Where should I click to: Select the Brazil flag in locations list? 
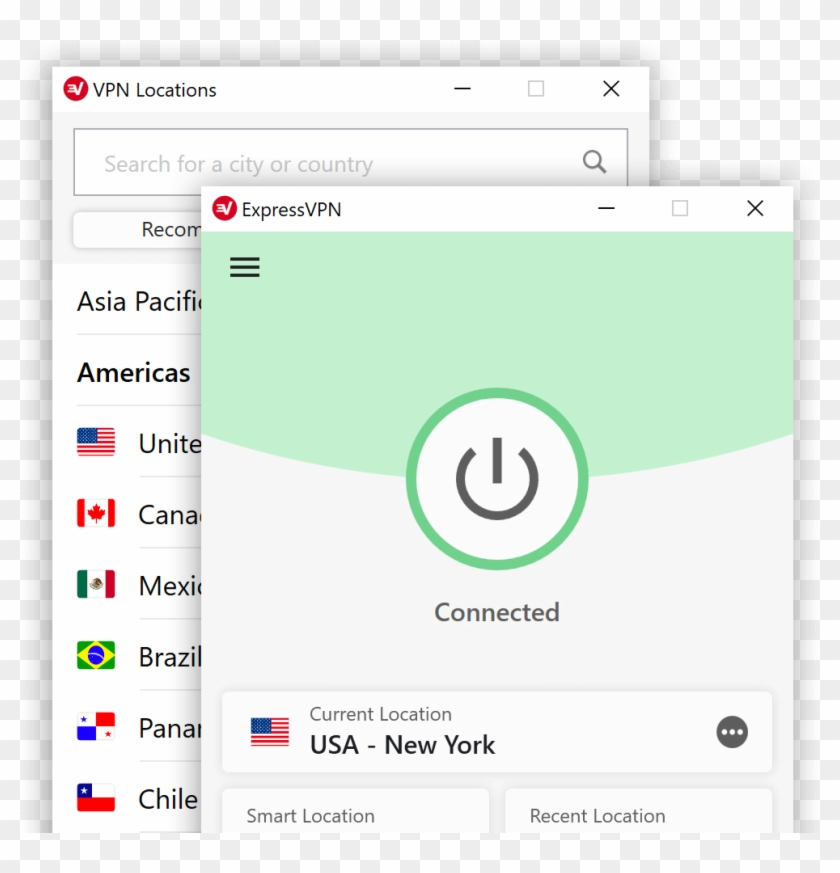[96, 655]
